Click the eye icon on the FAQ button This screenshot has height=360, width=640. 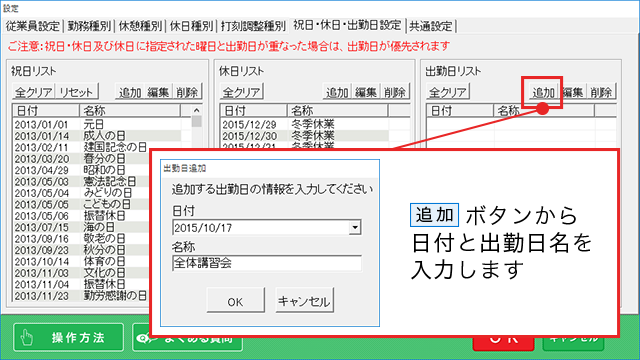tap(143, 338)
